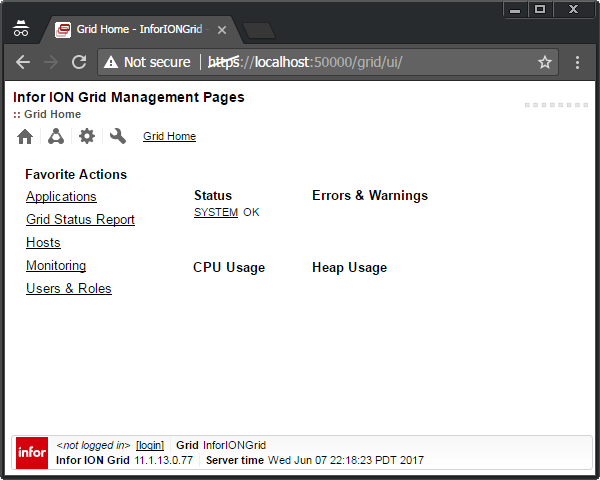Go to the Hosts page
Viewport: 600px width, 480px height.
(x=43, y=243)
